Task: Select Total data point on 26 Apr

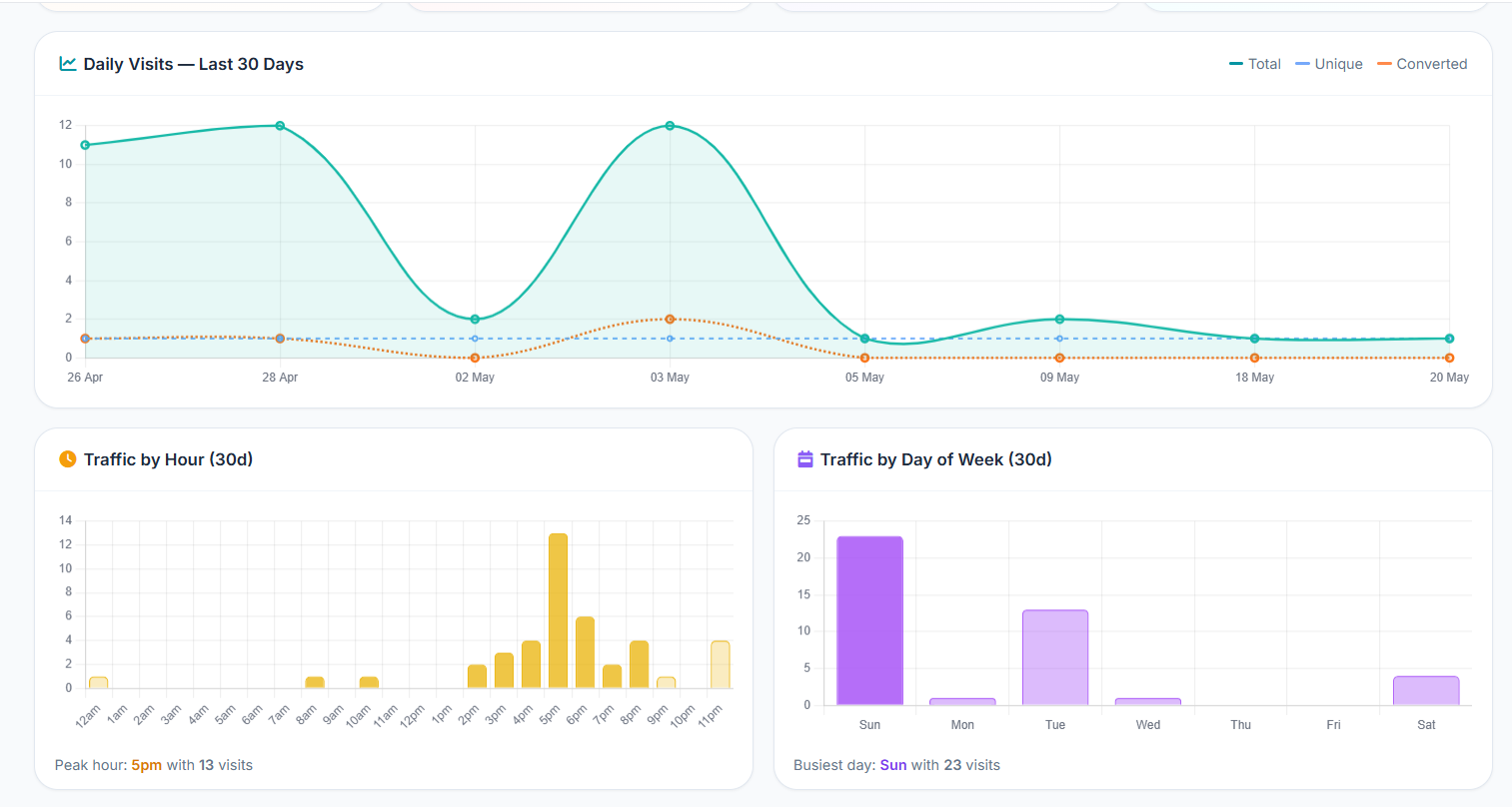Action: click(x=85, y=145)
